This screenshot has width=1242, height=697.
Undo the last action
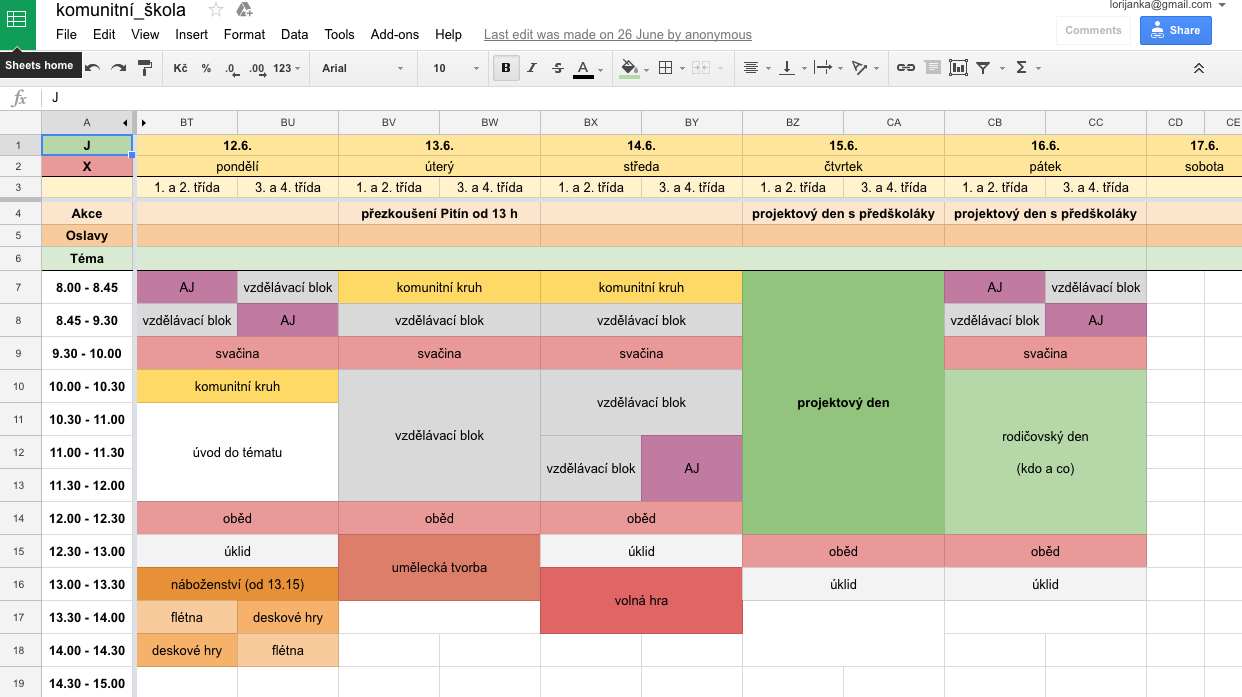click(92, 68)
